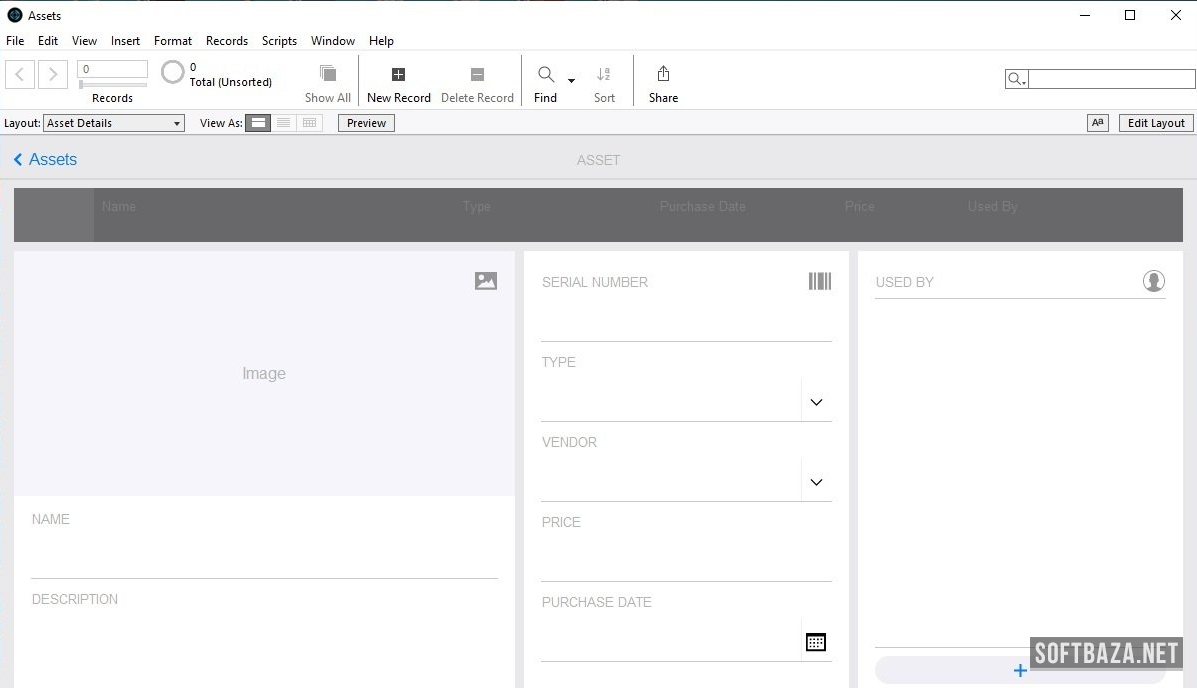This screenshot has height=688, width=1197.
Task: Expand the Vendor dropdown arrow
Action: tap(816, 482)
